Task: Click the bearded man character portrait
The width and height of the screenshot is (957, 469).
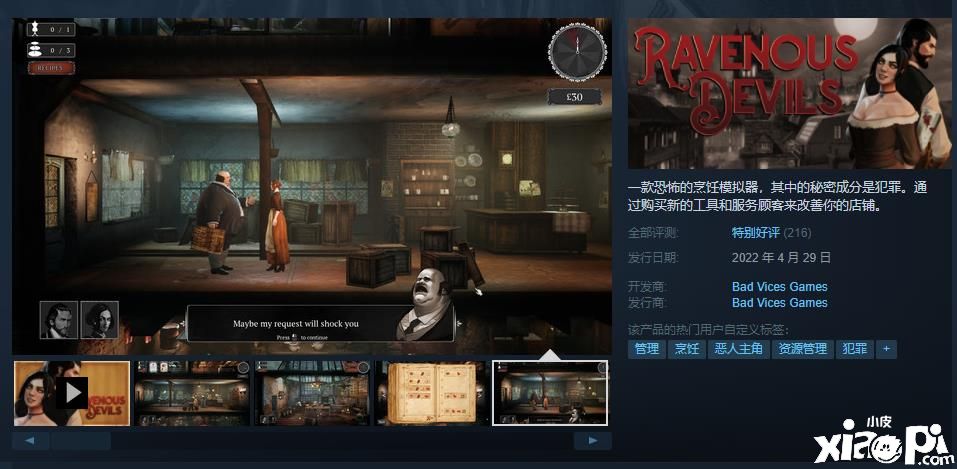Action: [x=59, y=319]
